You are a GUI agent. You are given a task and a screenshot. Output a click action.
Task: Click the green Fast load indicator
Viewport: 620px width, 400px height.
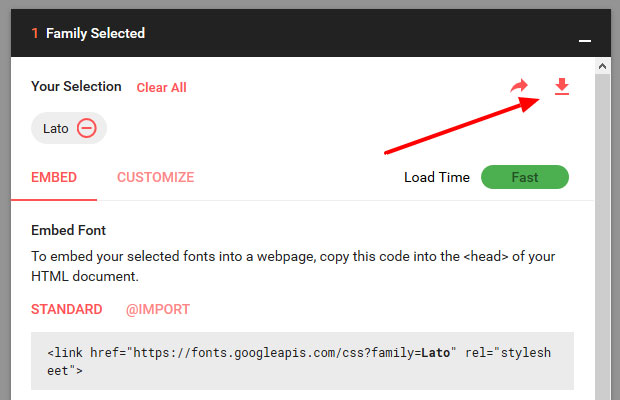[x=524, y=177]
